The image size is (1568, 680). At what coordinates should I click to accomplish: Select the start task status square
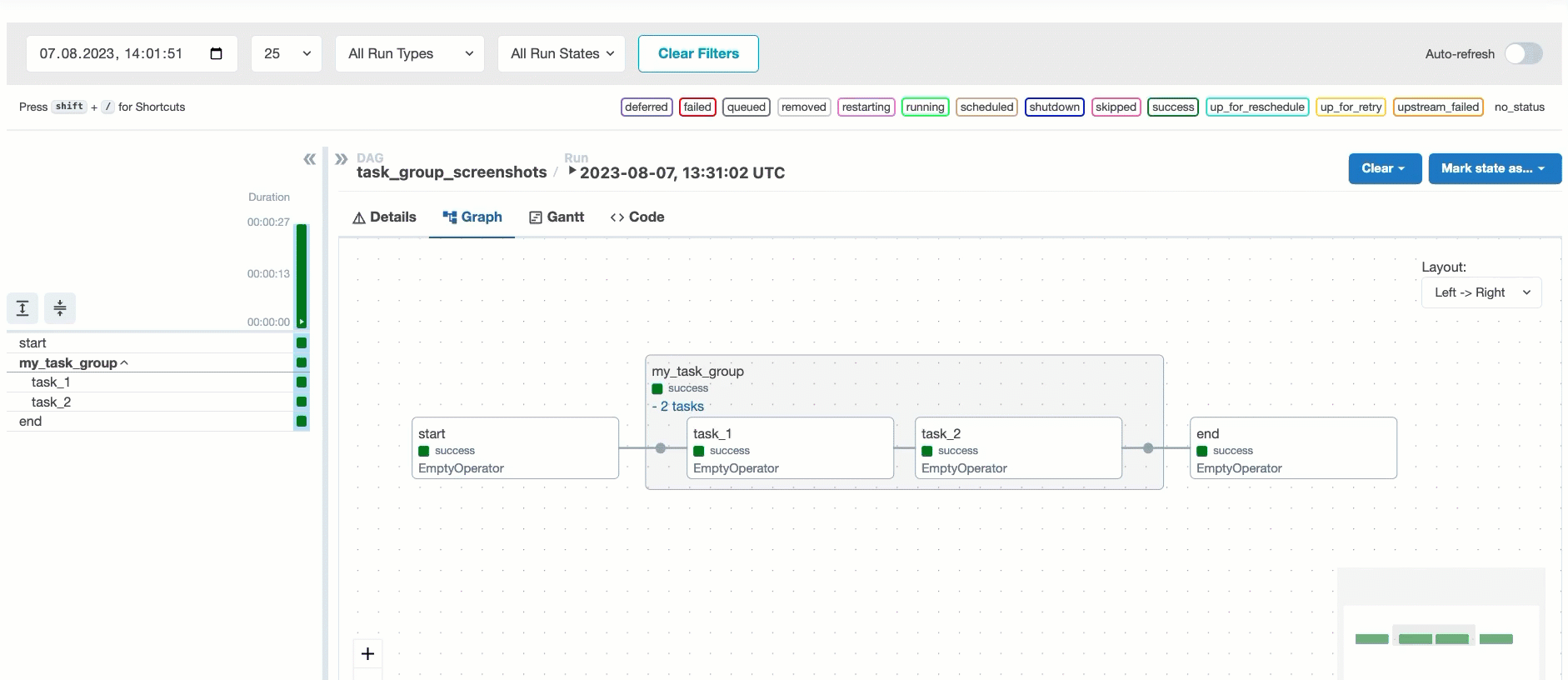(302, 343)
